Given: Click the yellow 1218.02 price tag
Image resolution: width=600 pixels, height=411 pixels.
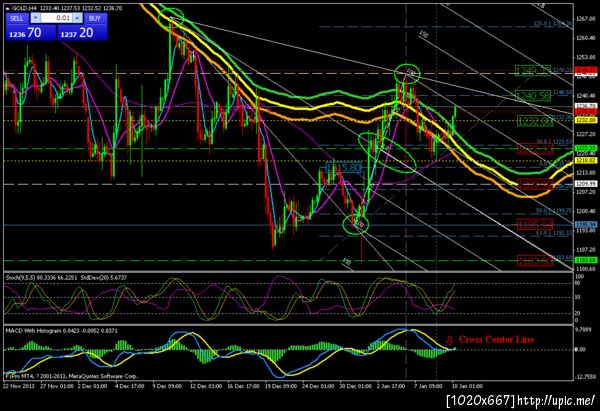Looking at the screenshot, I should click(586, 161).
